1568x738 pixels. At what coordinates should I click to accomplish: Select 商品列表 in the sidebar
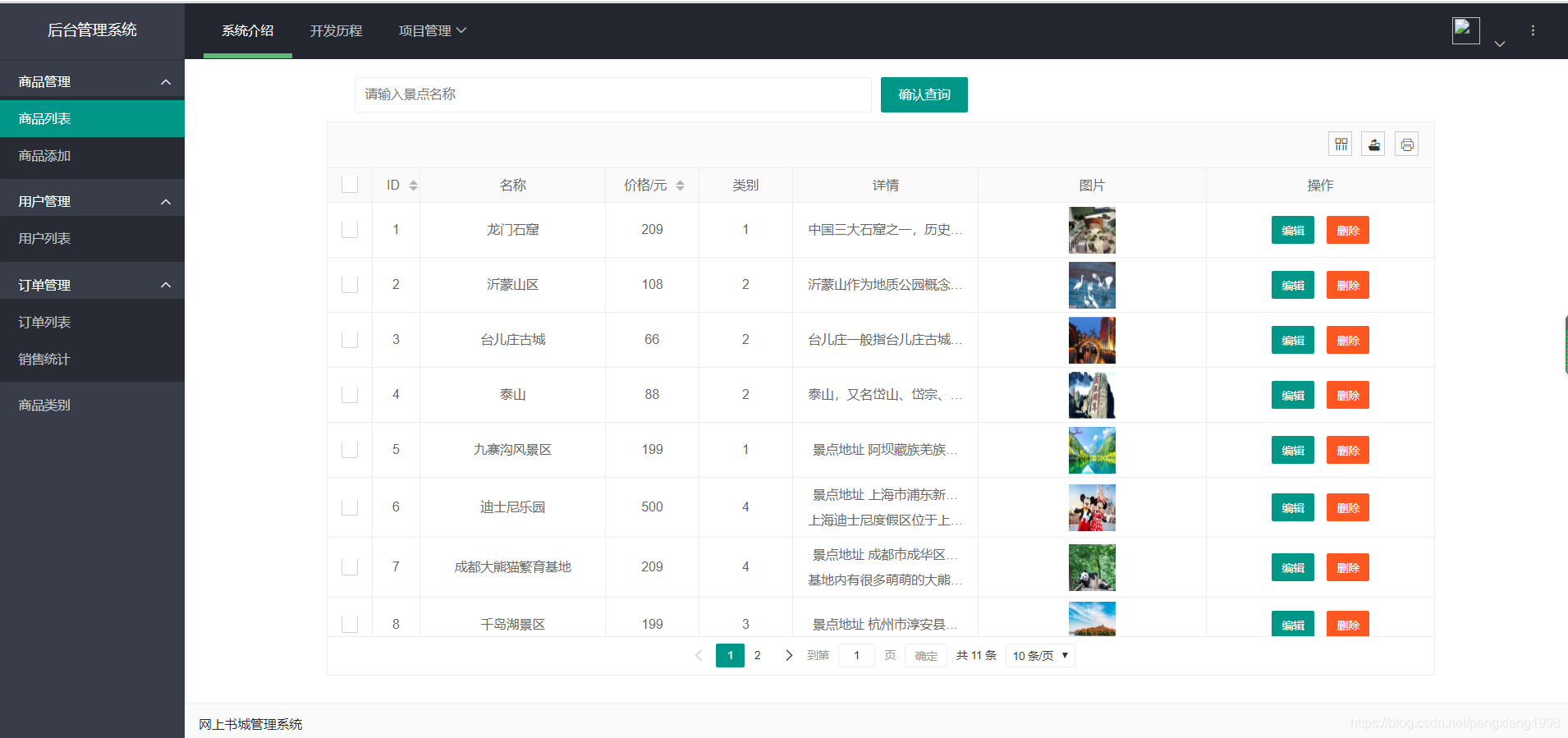click(x=92, y=119)
